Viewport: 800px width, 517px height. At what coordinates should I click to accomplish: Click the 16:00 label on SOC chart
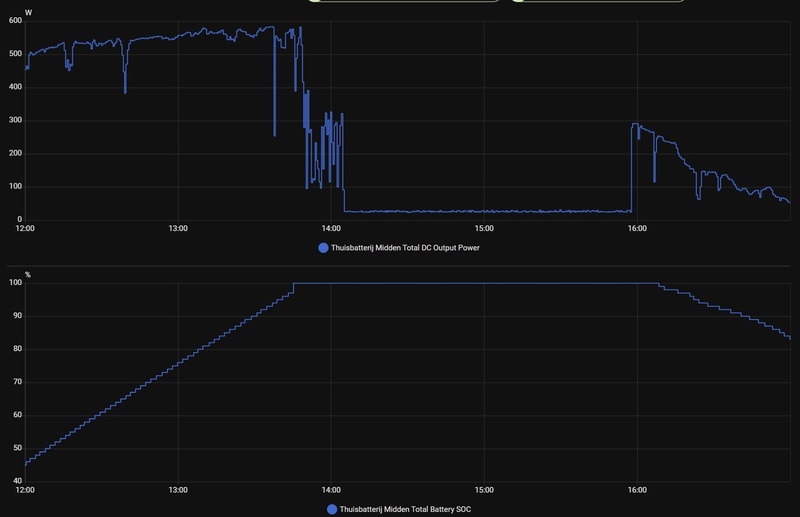(x=637, y=490)
